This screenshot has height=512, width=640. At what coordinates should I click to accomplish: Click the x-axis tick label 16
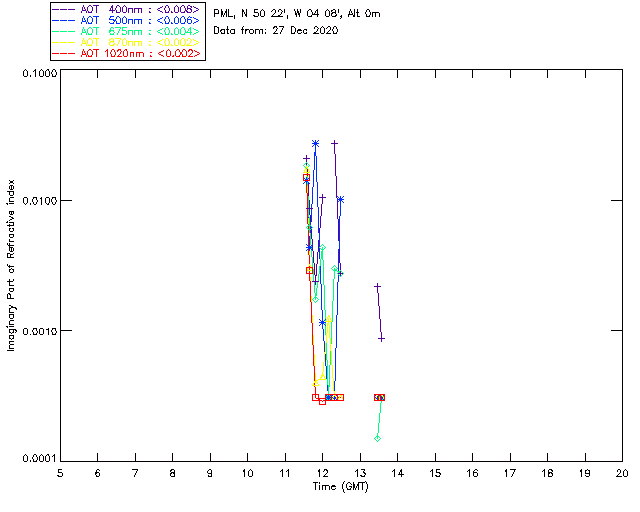(472, 473)
